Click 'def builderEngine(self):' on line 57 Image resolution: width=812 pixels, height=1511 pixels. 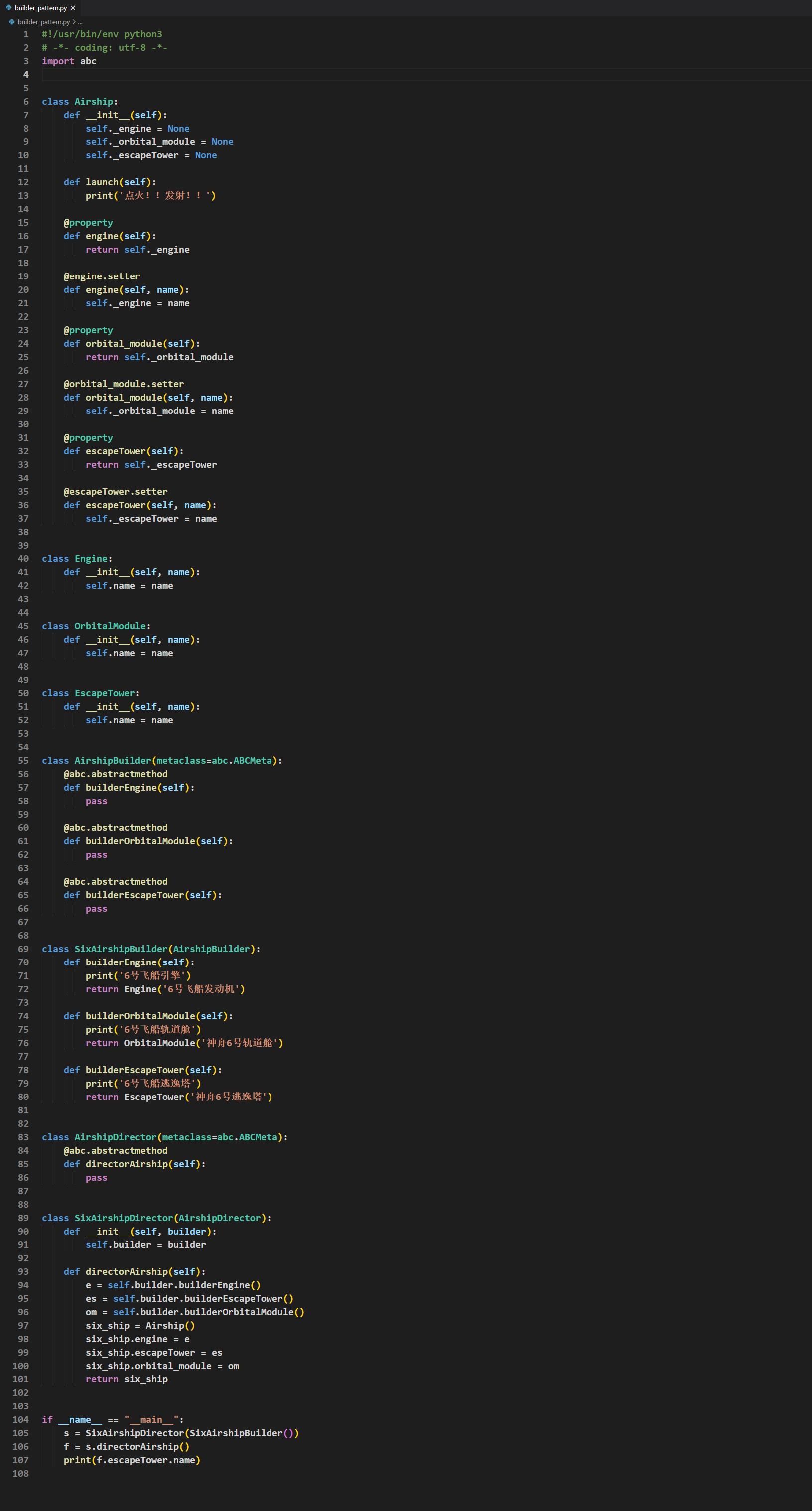coord(129,788)
